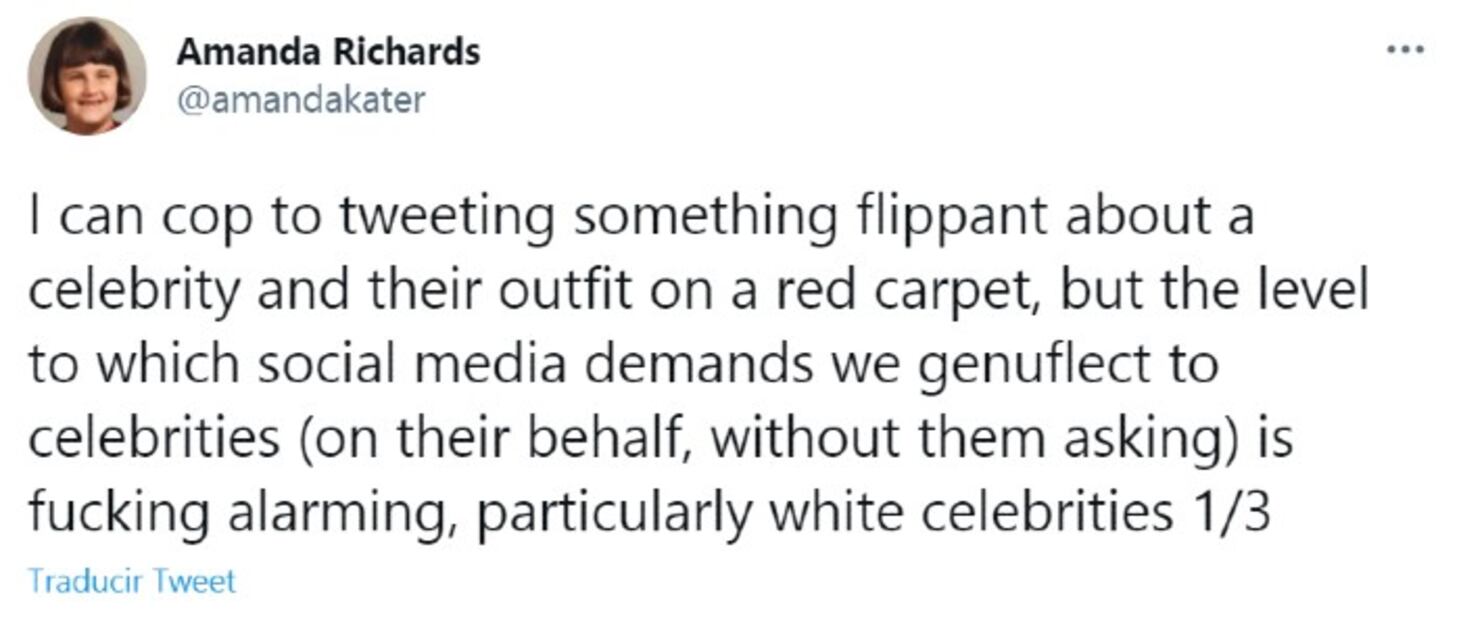Open the @amandakater handle link
The width and height of the screenshot is (1461, 620).
click(301, 100)
